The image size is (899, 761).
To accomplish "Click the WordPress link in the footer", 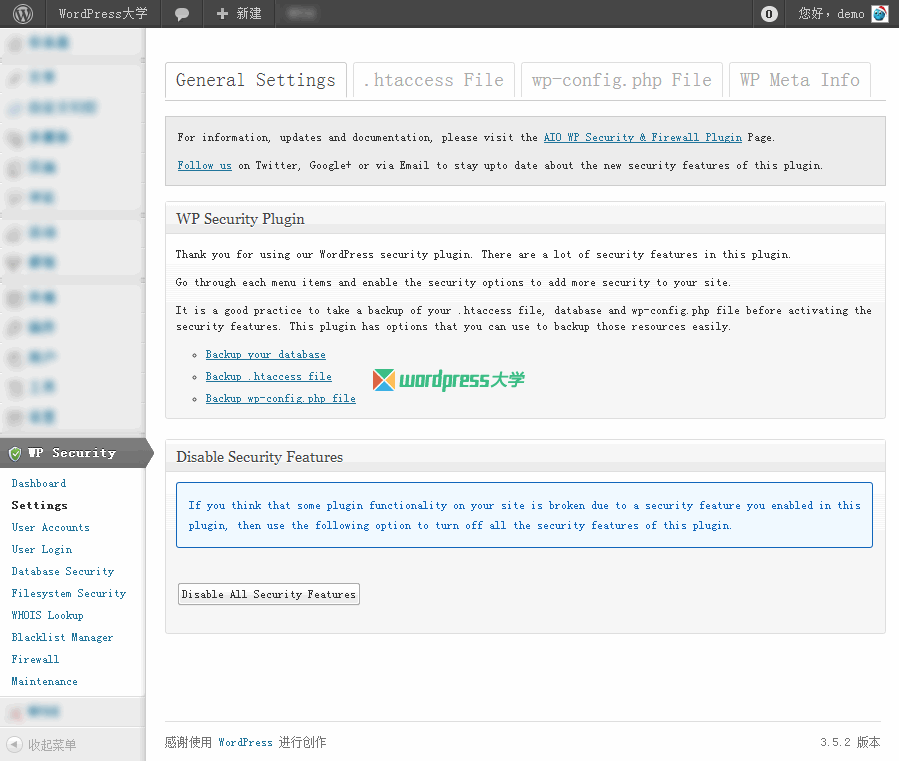I will coord(245,743).
